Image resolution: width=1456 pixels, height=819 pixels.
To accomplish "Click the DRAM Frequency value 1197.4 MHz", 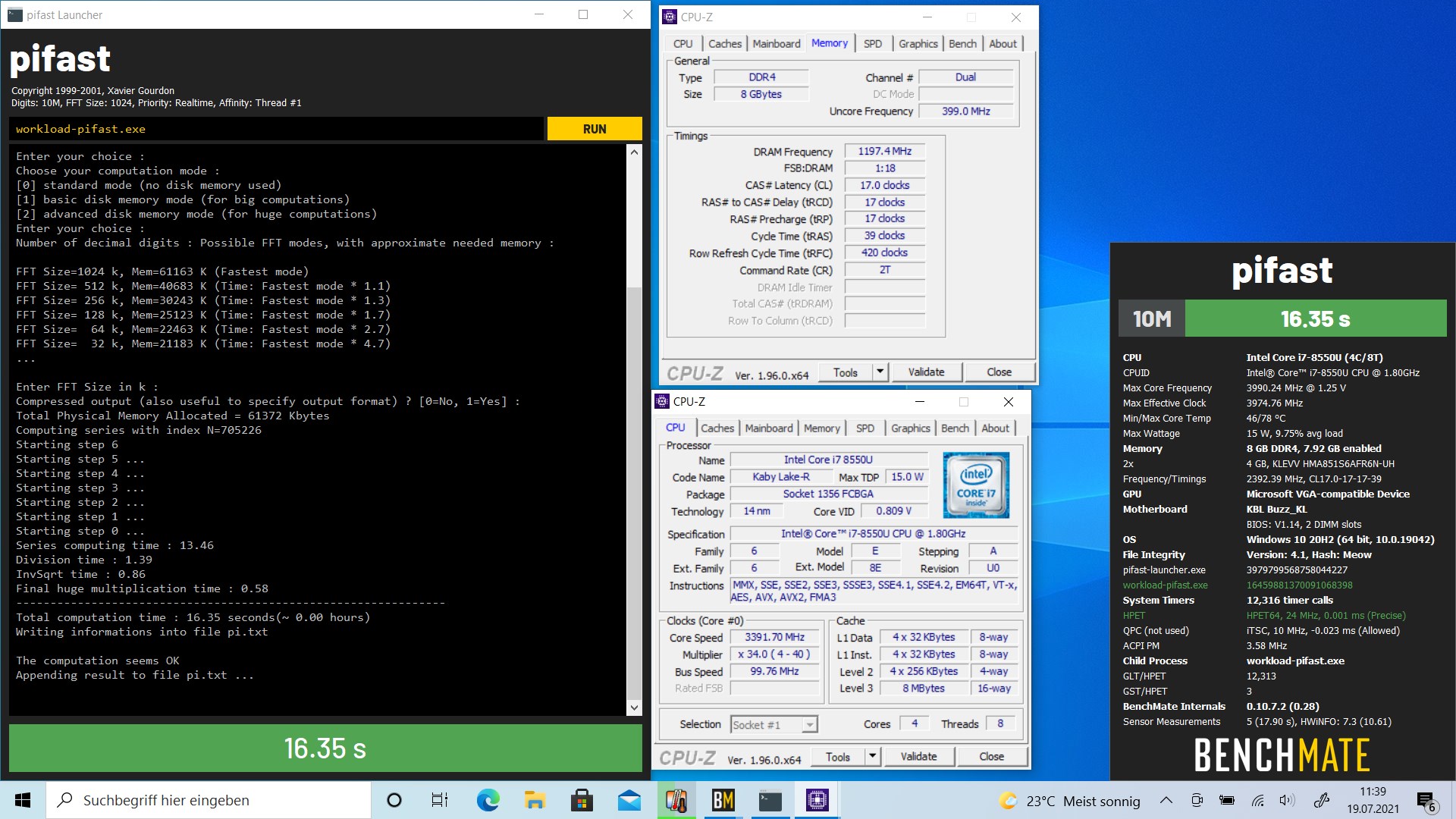I will pyautogui.click(x=885, y=152).
